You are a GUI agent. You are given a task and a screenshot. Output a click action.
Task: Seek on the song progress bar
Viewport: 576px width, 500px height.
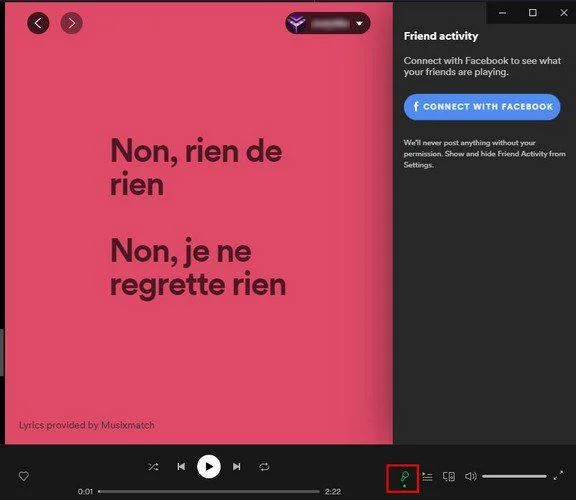[x=209, y=492]
